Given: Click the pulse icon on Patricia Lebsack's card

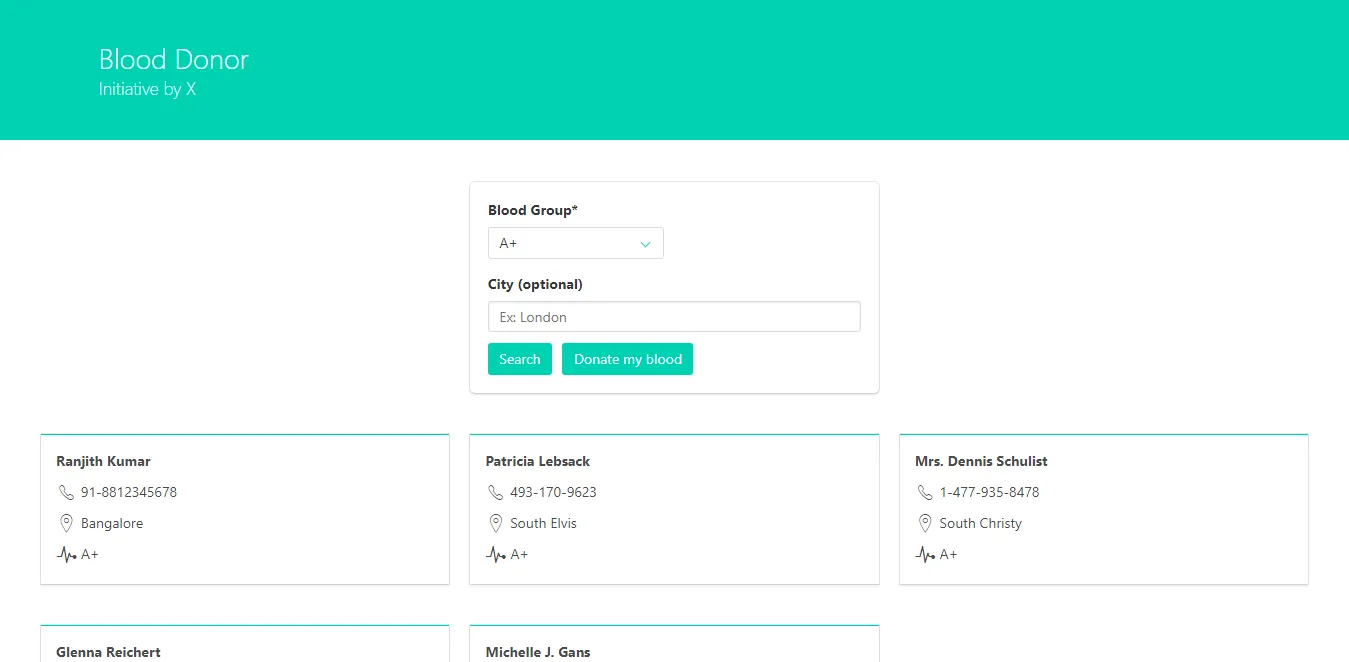Looking at the screenshot, I should point(496,554).
